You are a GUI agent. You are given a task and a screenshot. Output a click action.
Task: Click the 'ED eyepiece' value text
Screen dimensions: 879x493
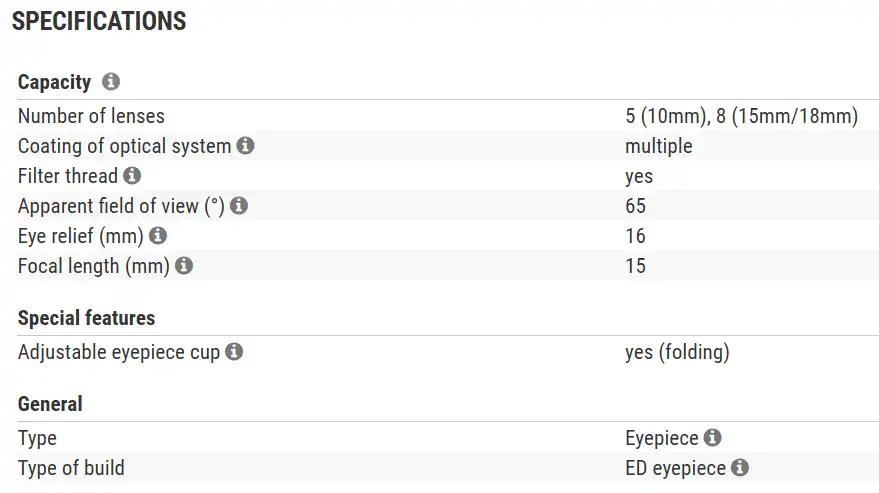pyautogui.click(x=675, y=468)
